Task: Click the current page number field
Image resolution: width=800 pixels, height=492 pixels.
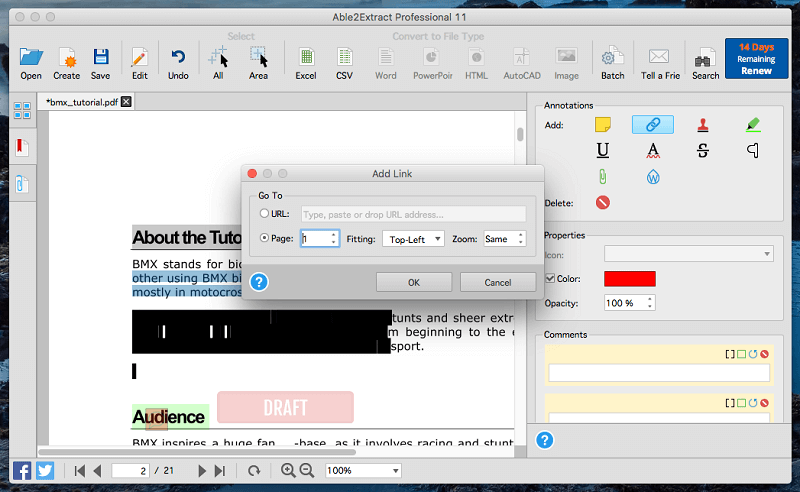Action: (130, 471)
